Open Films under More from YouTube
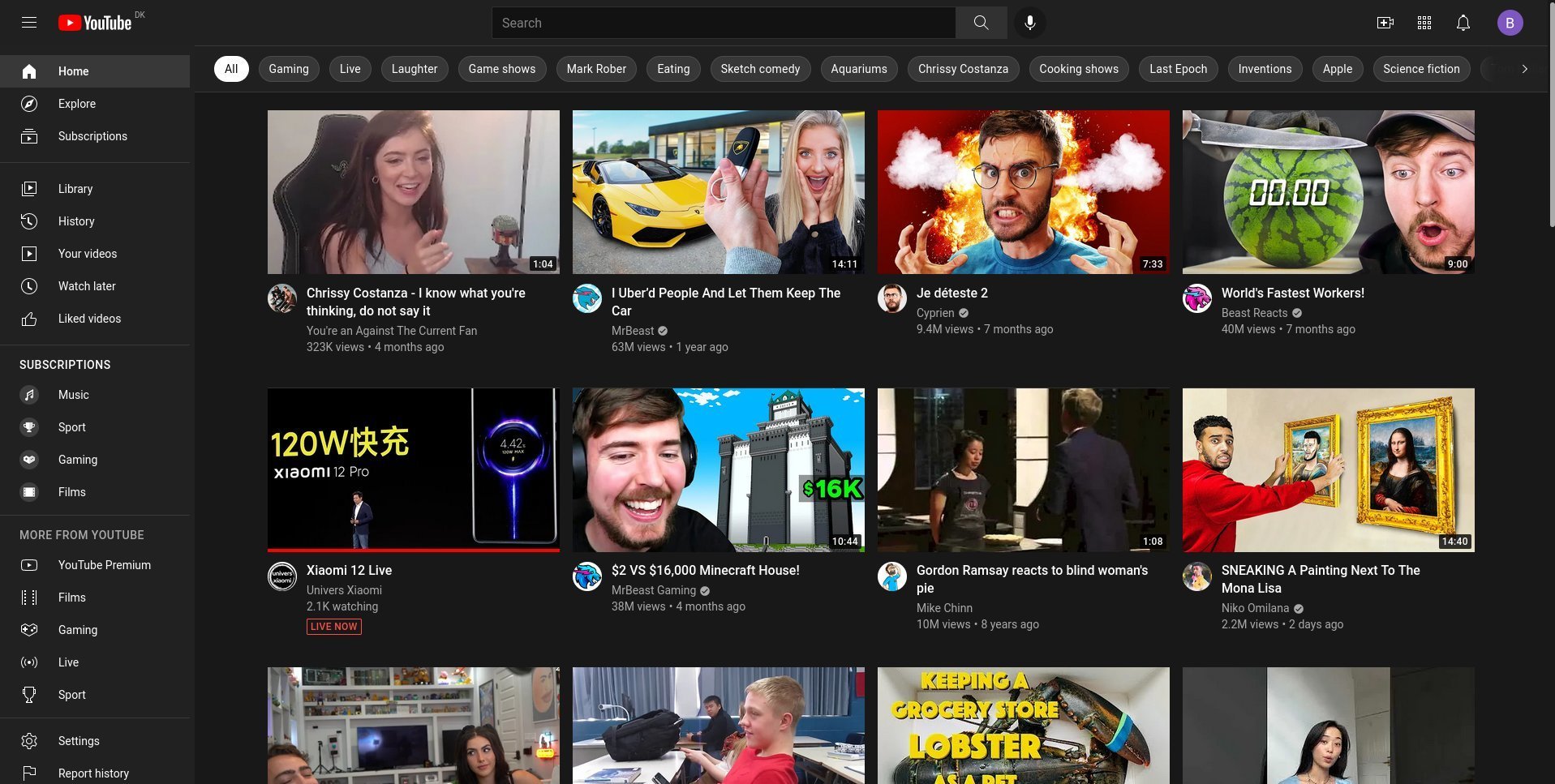The width and height of the screenshot is (1555, 784). pyautogui.click(x=95, y=598)
